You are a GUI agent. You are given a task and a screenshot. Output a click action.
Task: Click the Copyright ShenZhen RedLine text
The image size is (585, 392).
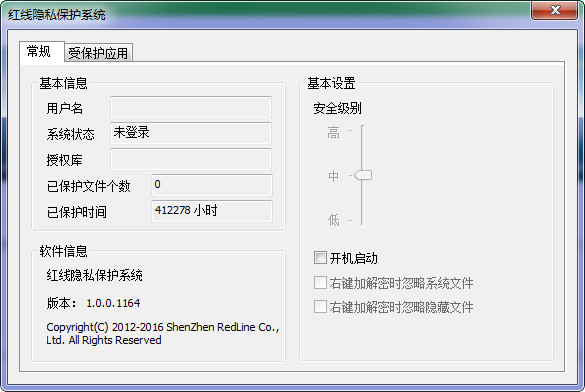point(163,333)
